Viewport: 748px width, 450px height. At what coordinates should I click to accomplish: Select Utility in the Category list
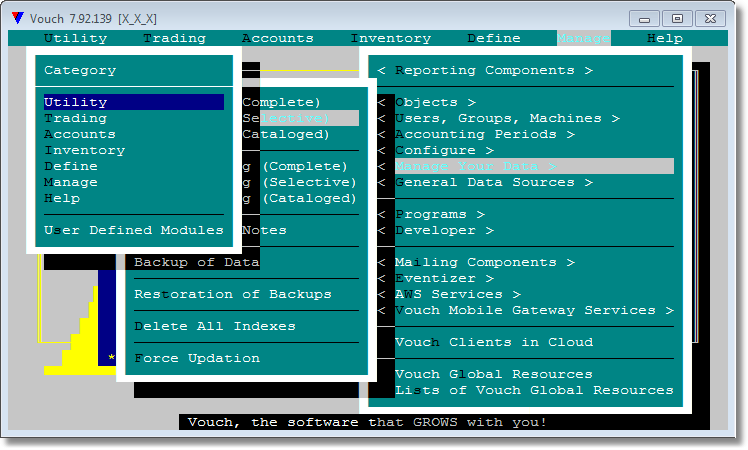click(x=134, y=102)
